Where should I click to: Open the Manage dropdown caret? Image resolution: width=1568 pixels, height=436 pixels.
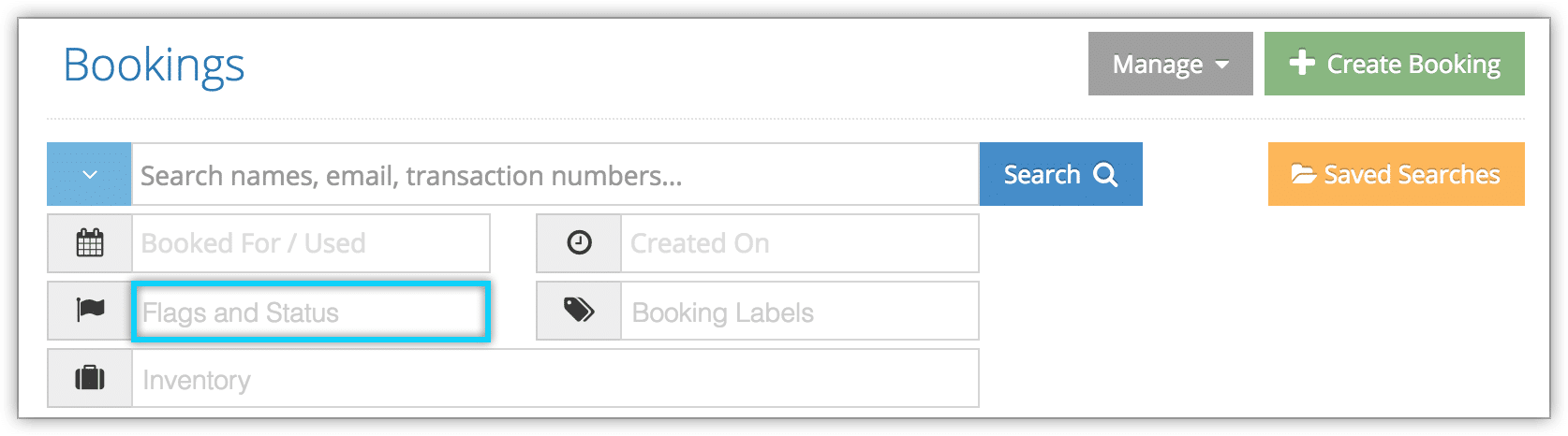point(1221,65)
